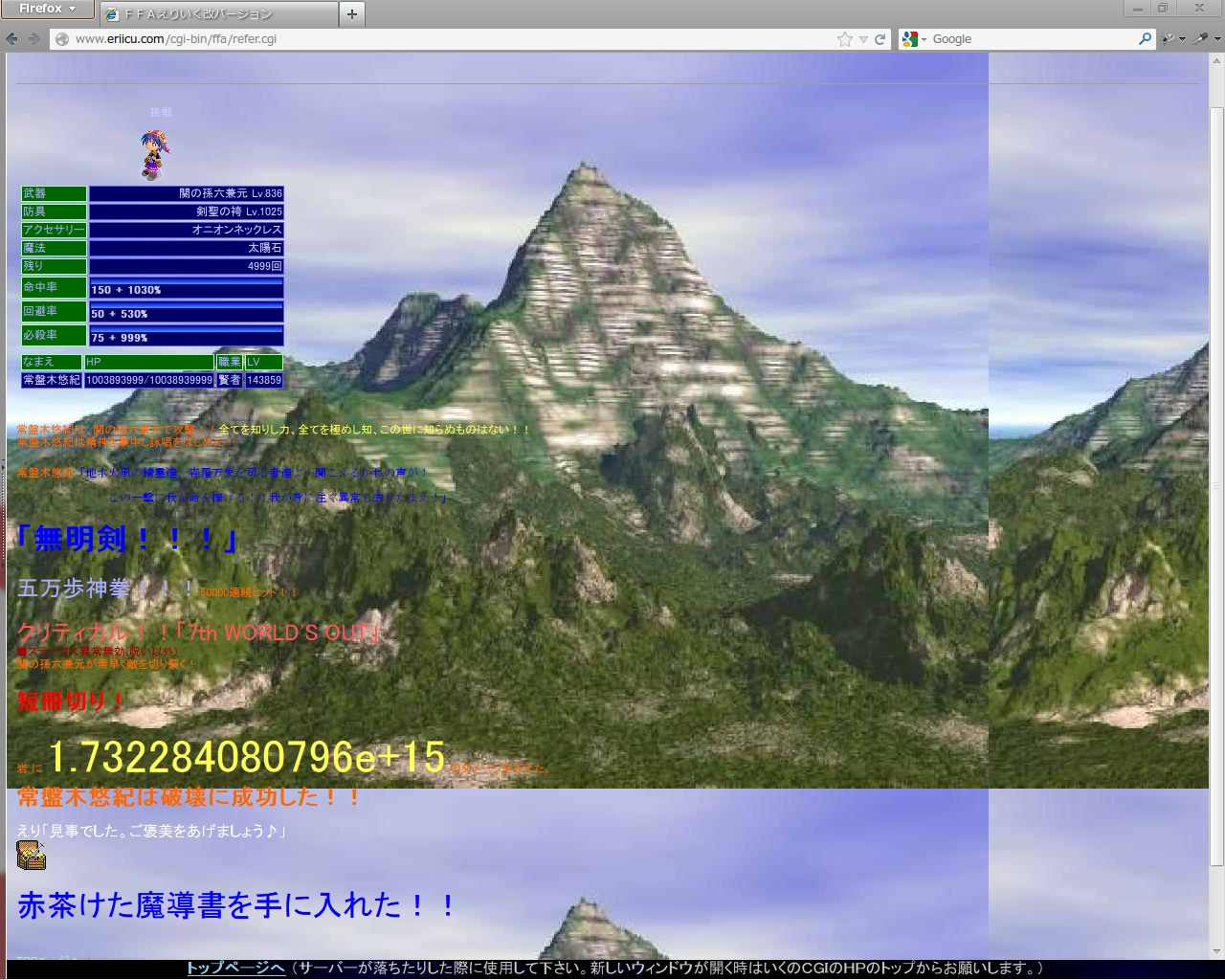Select the FFAえりいく改バージョン tab

[218, 14]
